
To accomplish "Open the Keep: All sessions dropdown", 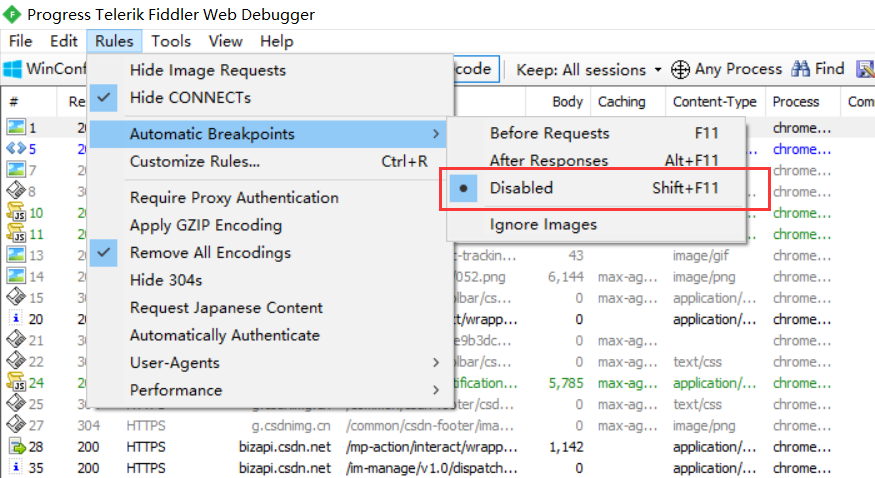I will [x=589, y=70].
